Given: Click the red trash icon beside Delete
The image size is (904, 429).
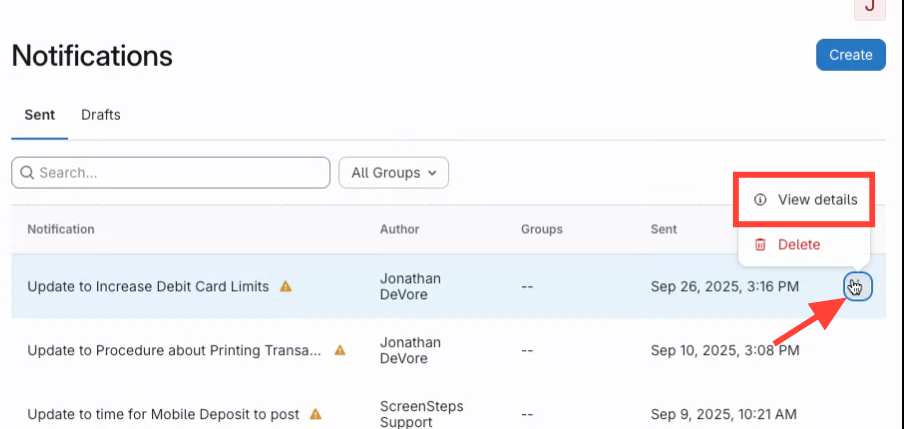Looking at the screenshot, I should (x=760, y=245).
